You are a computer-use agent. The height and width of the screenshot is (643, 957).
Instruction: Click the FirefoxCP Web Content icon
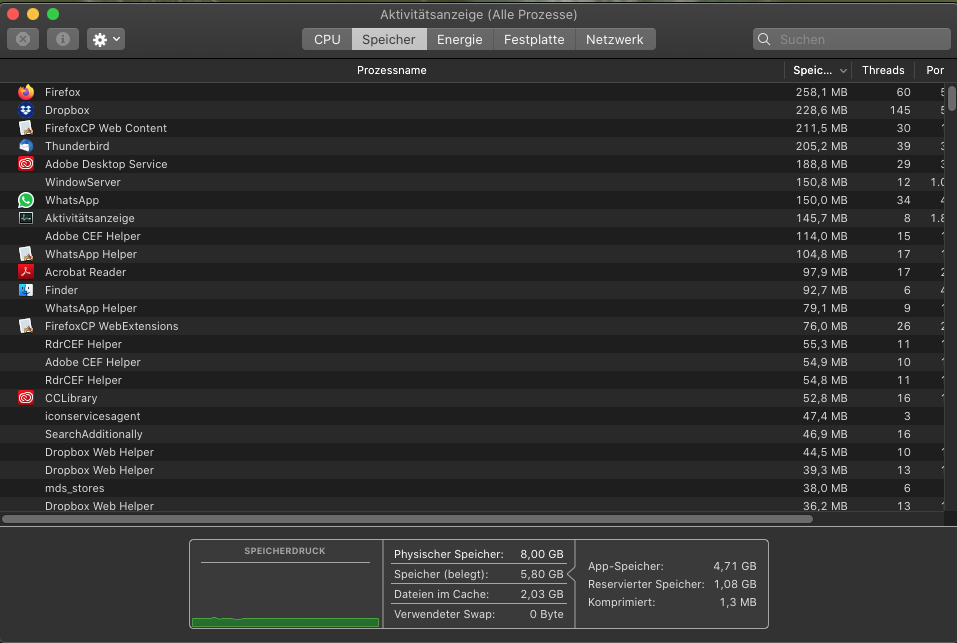pos(26,128)
